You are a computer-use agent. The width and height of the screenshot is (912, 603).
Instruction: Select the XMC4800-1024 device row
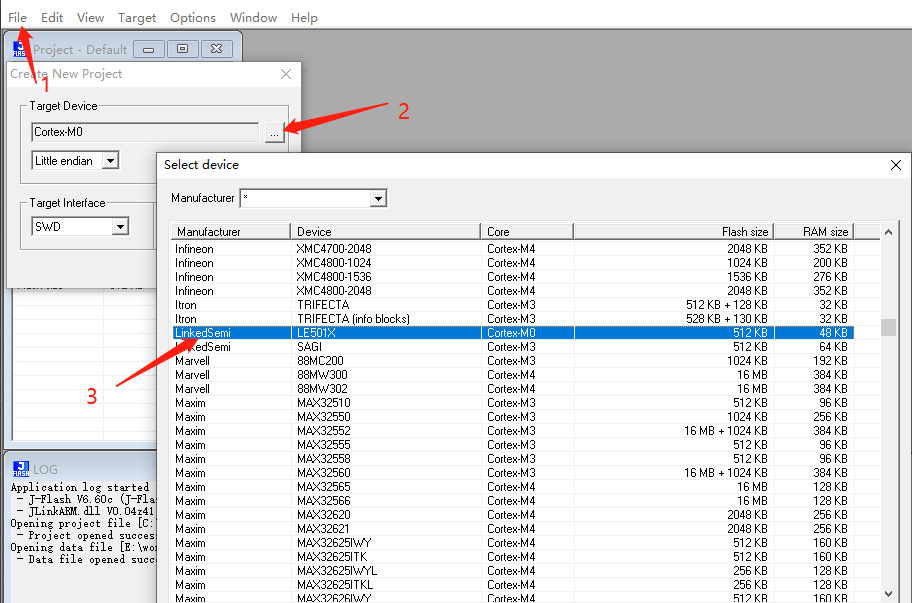click(x=514, y=263)
